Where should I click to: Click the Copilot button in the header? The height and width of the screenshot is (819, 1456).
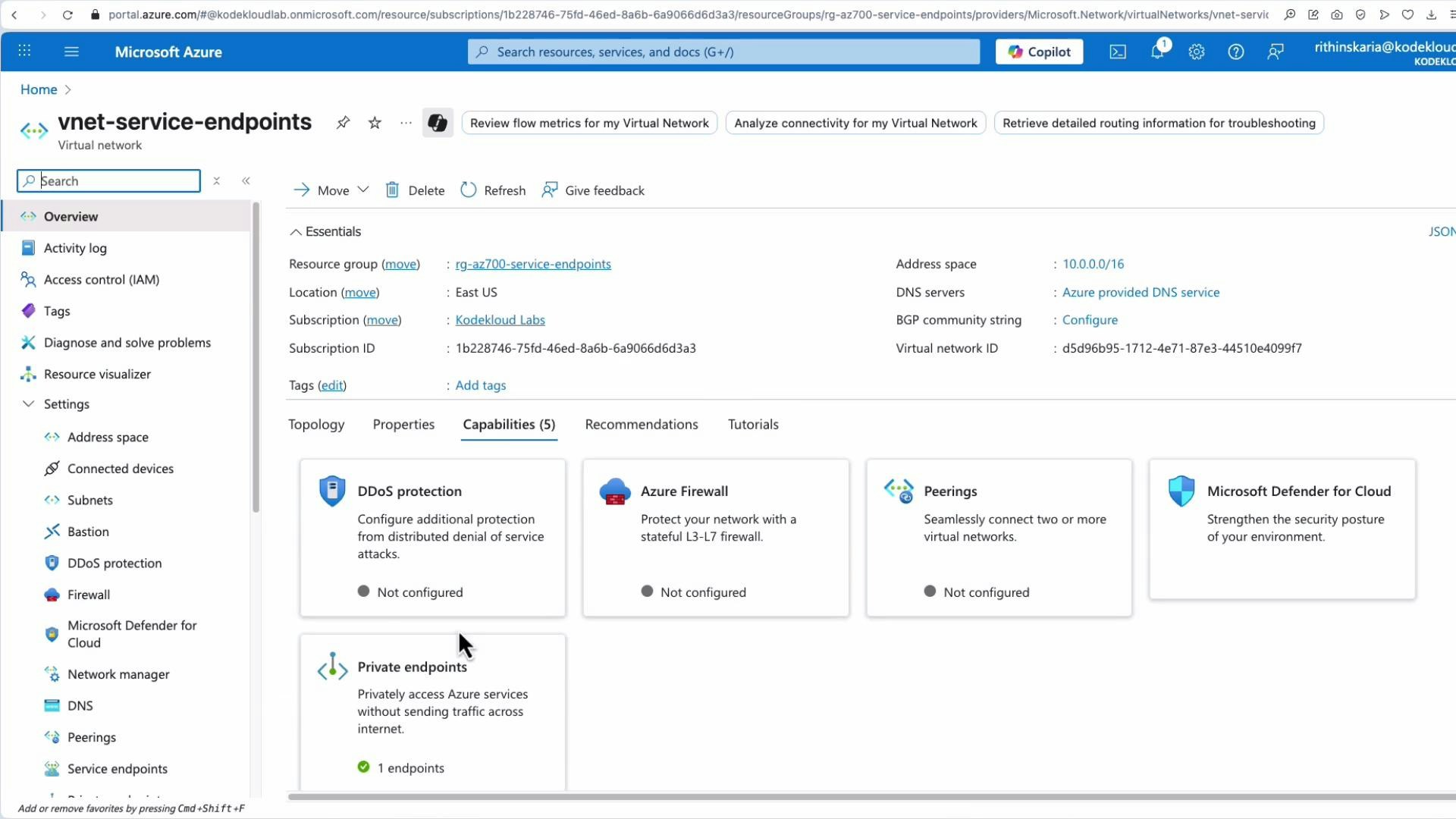click(x=1038, y=52)
